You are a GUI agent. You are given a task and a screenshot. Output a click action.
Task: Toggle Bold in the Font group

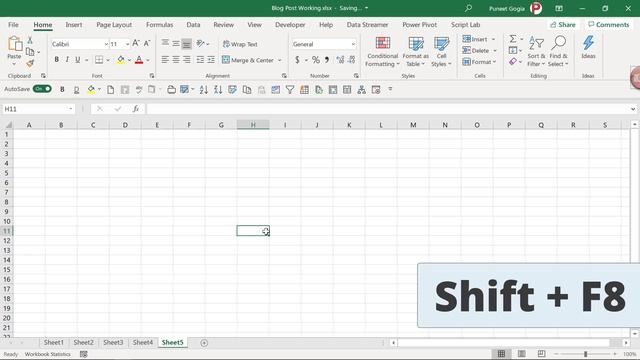pos(56,60)
